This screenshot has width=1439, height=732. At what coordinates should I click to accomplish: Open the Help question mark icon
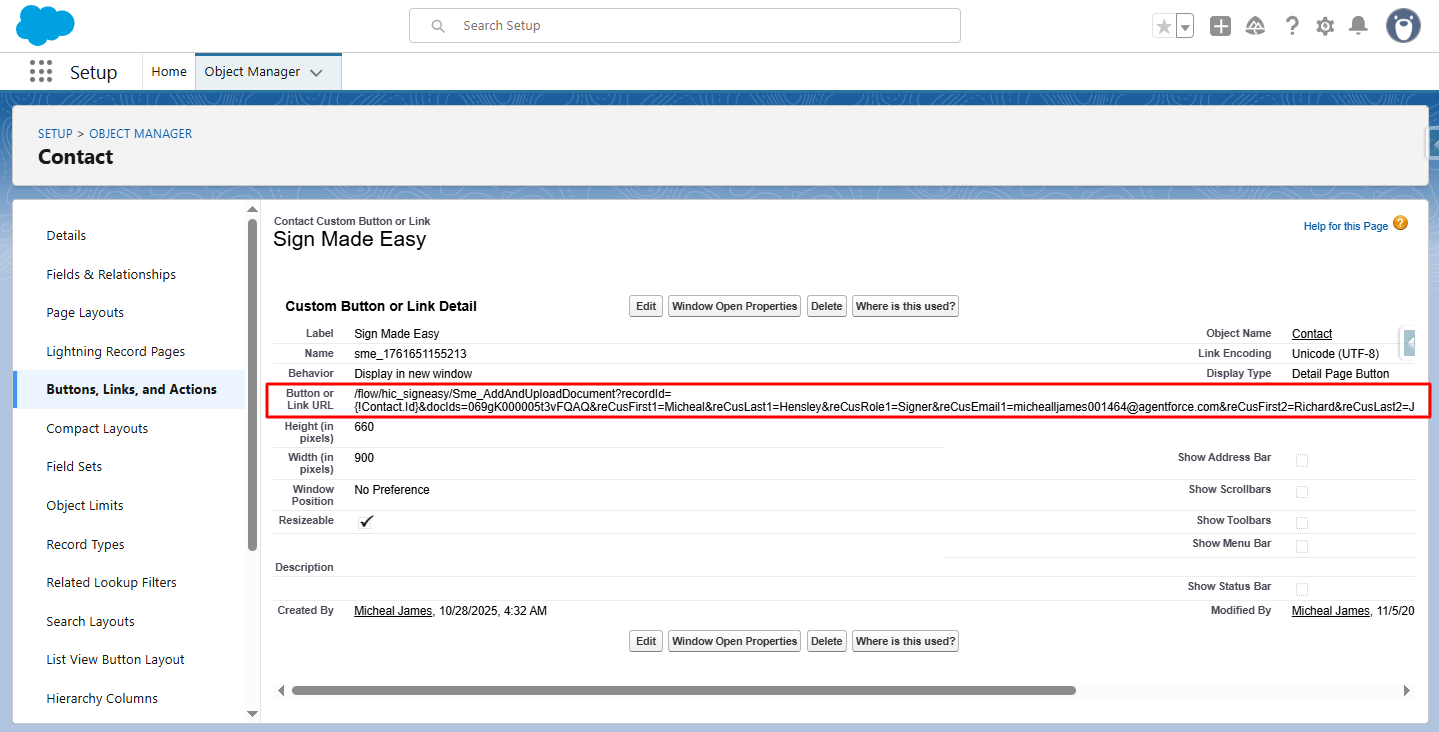(x=1292, y=27)
